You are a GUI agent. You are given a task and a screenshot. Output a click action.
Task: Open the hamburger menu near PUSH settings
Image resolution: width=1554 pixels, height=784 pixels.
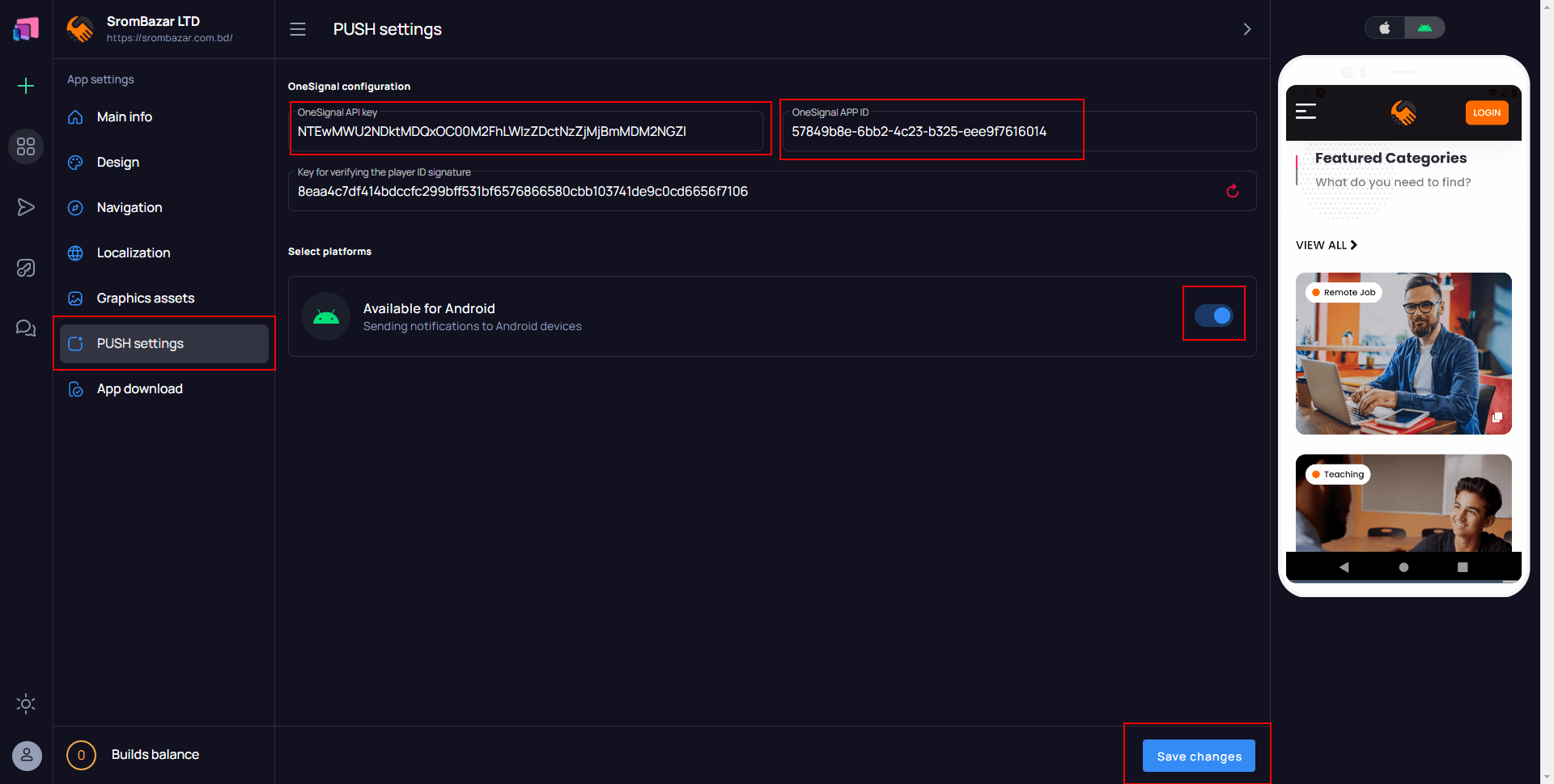pos(298,29)
